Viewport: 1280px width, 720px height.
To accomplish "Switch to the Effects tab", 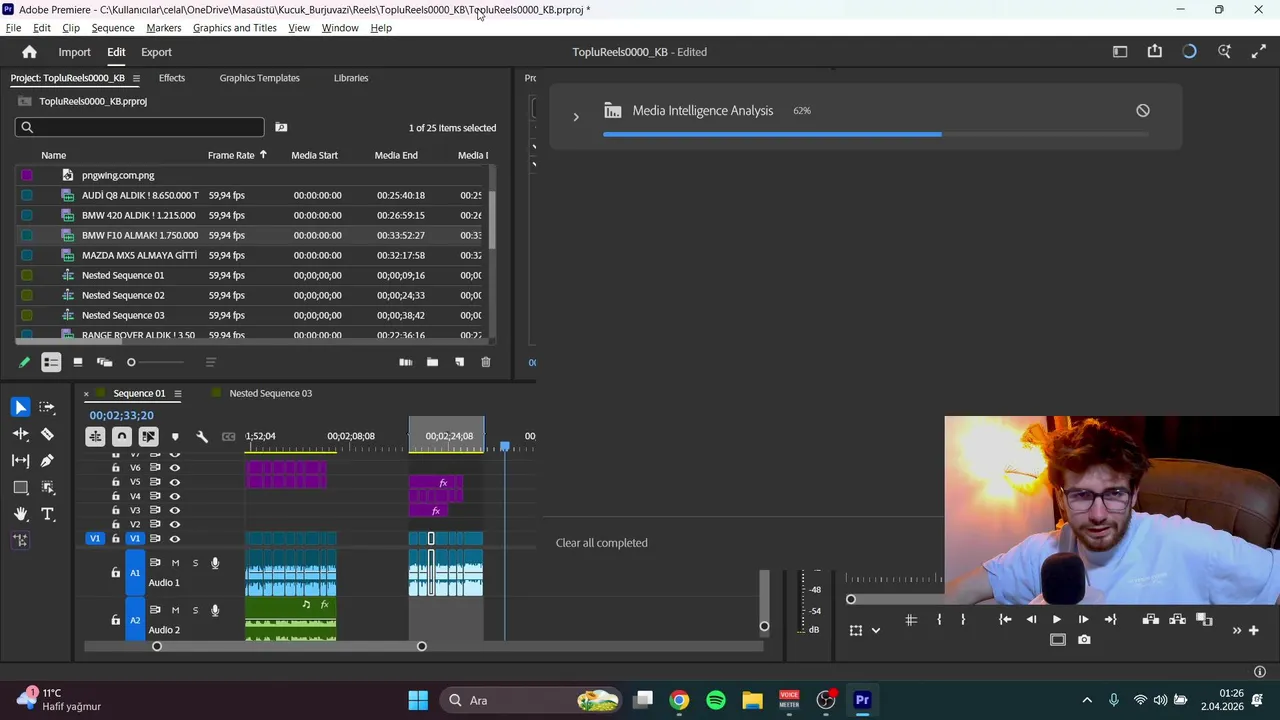I will point(172,78).
